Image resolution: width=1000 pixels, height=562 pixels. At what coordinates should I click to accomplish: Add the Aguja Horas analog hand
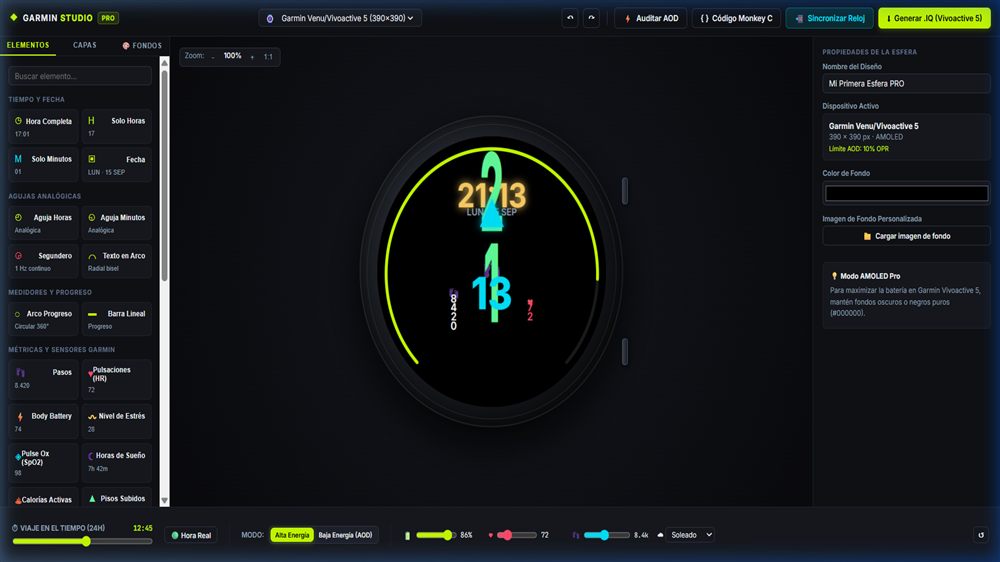pyautogui.click(x=43, y=223)
